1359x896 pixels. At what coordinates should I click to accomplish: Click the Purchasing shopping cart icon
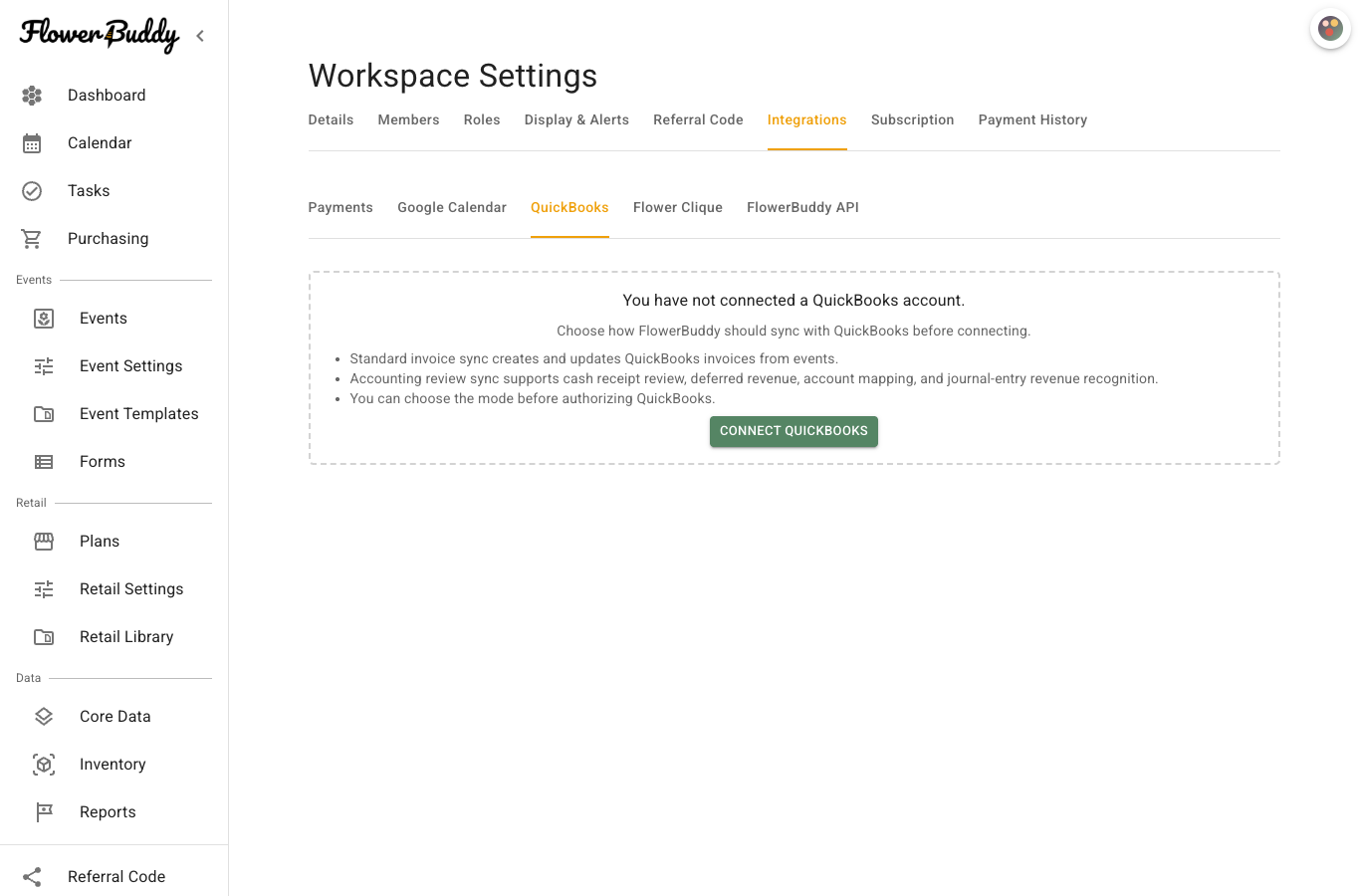click(x=32, y=239)
